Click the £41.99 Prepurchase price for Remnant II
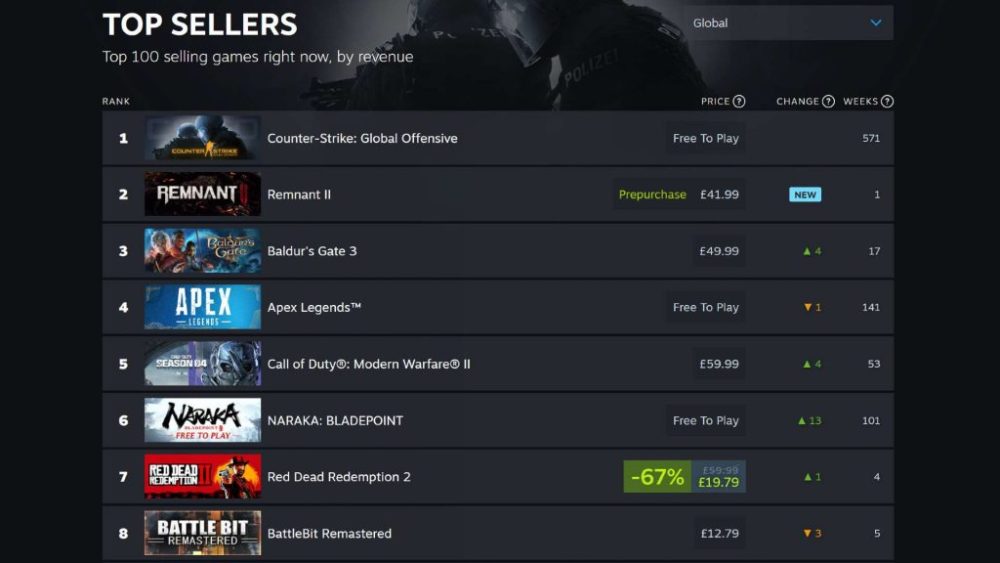Viewport: 1000px width, 563px height. 719,194
